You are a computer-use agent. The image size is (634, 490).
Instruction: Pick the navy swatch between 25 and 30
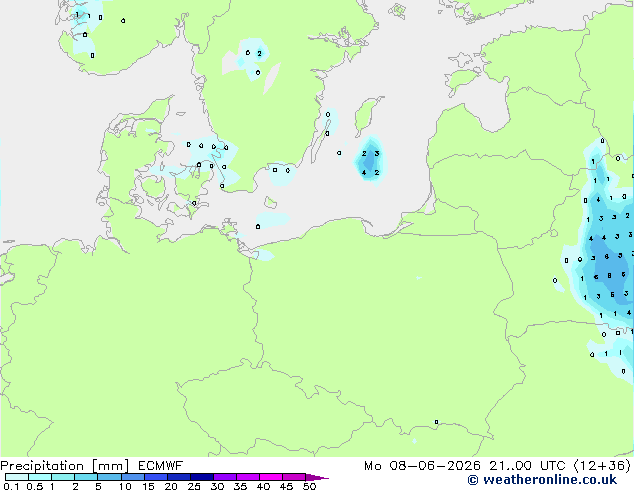pyautogui.click(x=202, y=477)
